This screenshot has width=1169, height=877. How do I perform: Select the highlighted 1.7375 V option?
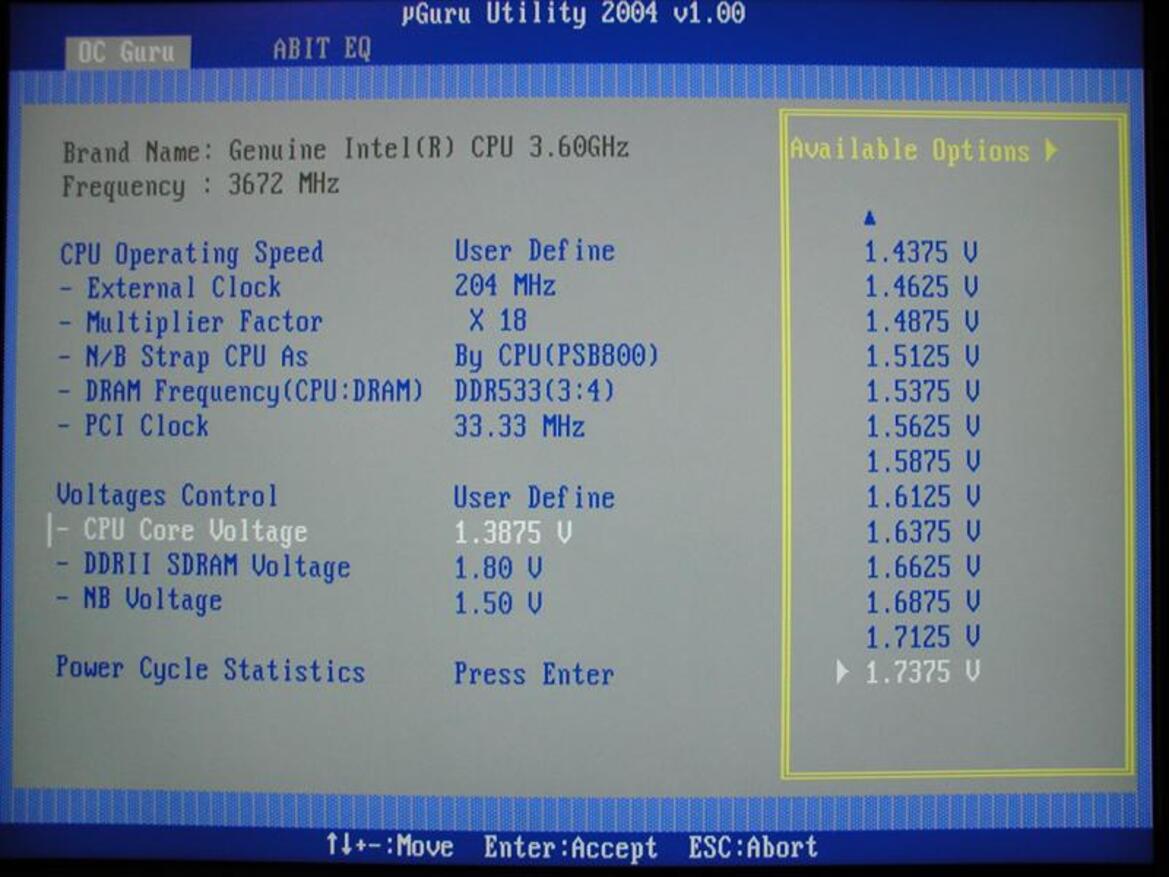(x=921, y=672)
